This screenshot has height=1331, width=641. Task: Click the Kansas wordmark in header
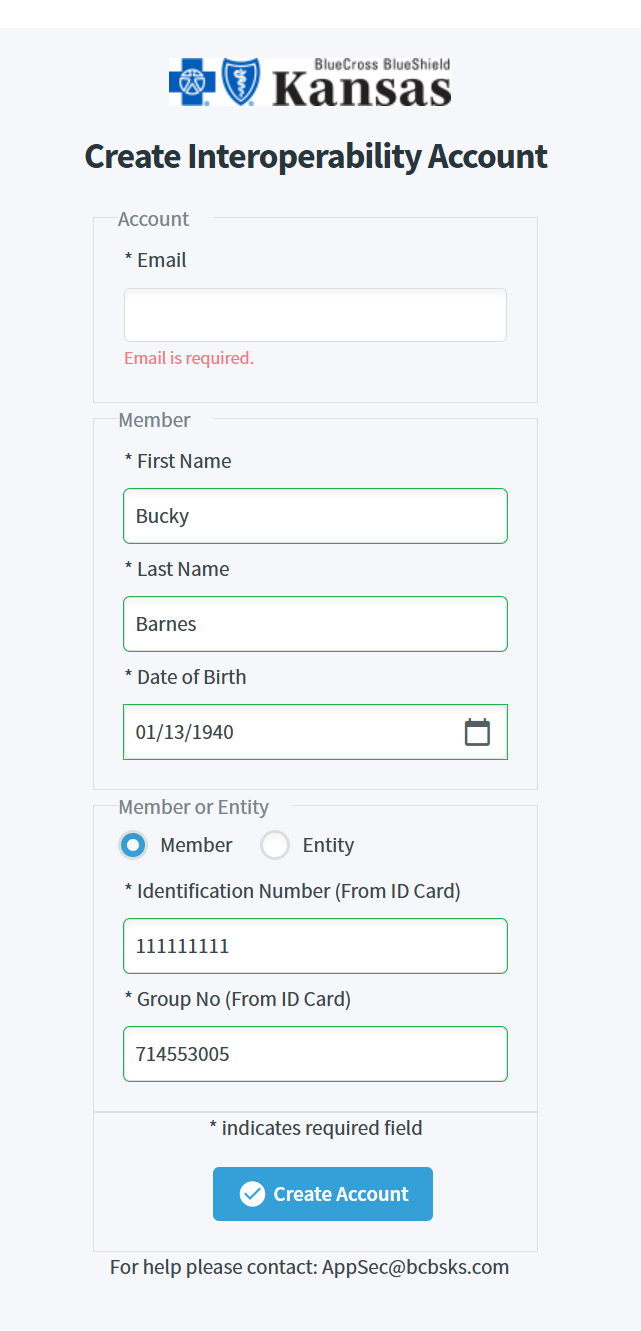[x=361, y=89]
